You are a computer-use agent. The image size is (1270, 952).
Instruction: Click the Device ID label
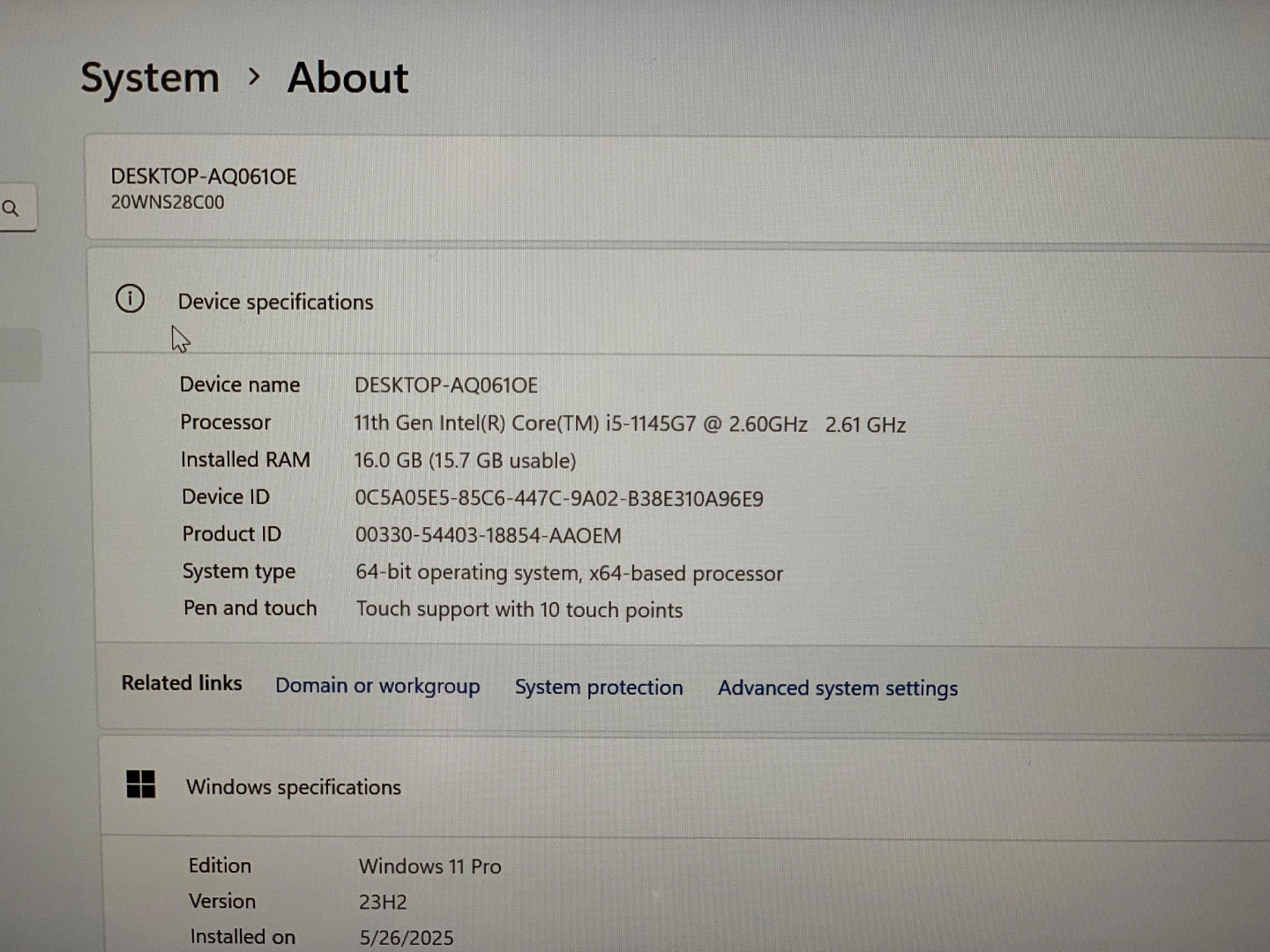coord(226,496)
